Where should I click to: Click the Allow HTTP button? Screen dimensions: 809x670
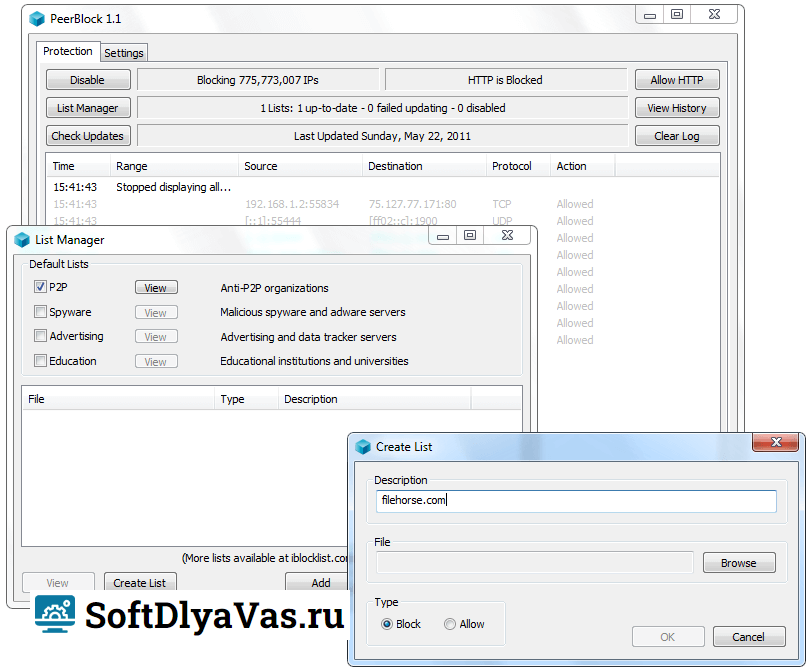point(677,80)
